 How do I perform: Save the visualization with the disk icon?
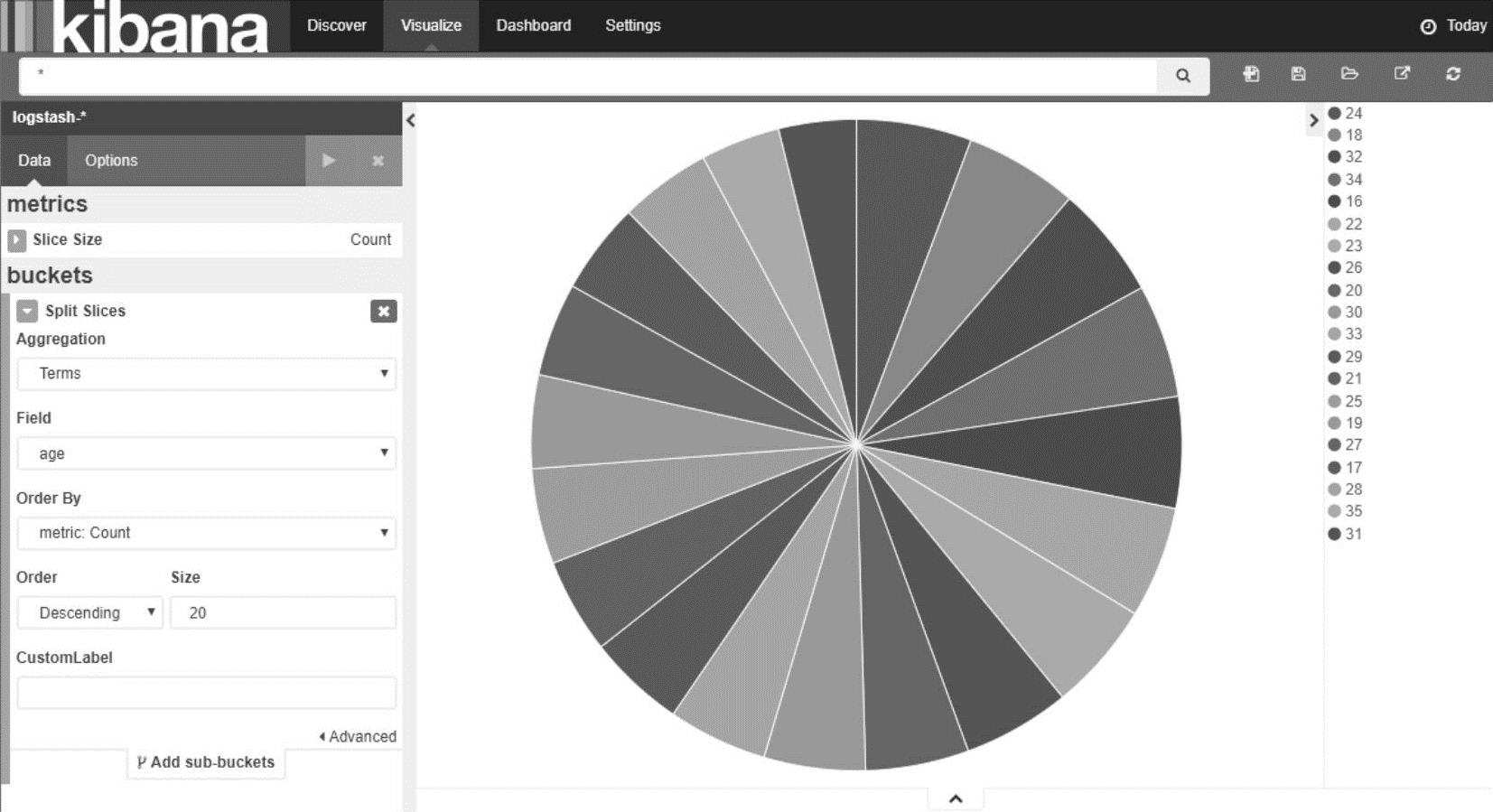tap(1298, 74)
